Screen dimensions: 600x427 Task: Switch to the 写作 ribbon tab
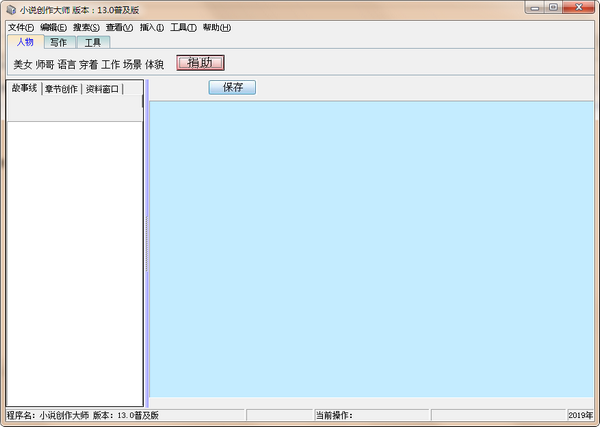click(59, 42)
